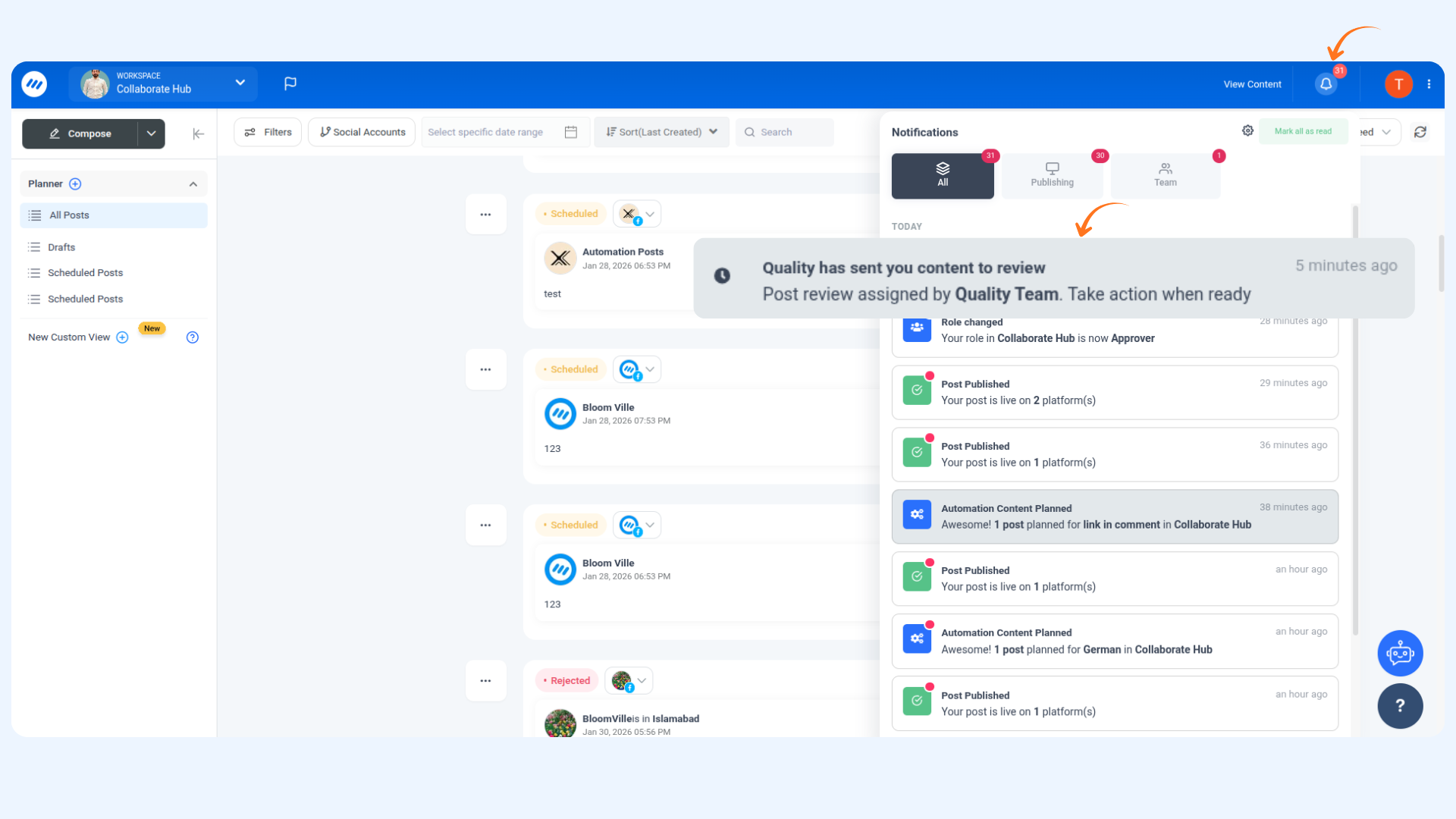Expand the Compose dropdown arrow
Screen dimensions: 1456x819
(152, 133)
